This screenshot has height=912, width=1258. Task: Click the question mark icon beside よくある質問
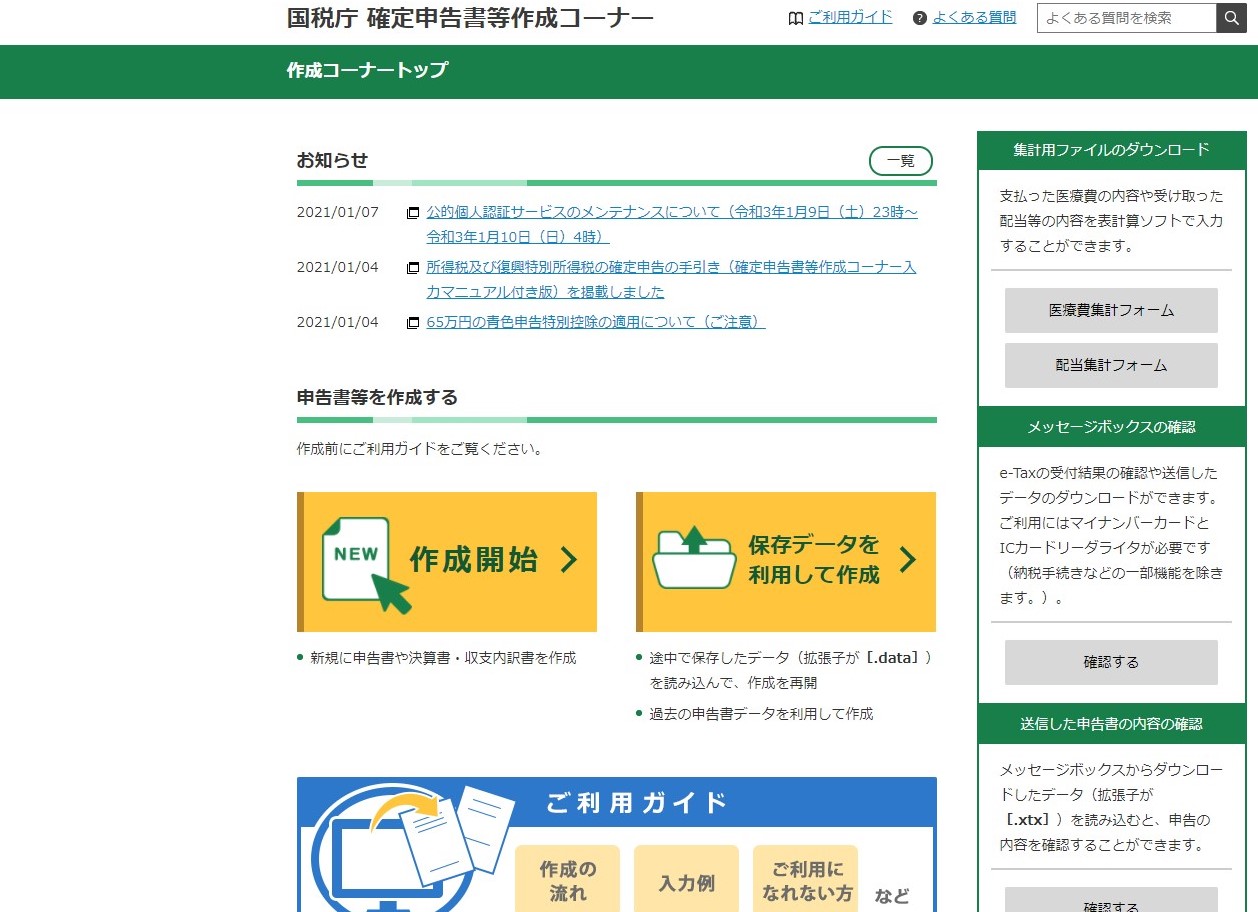tap(920, 18)
